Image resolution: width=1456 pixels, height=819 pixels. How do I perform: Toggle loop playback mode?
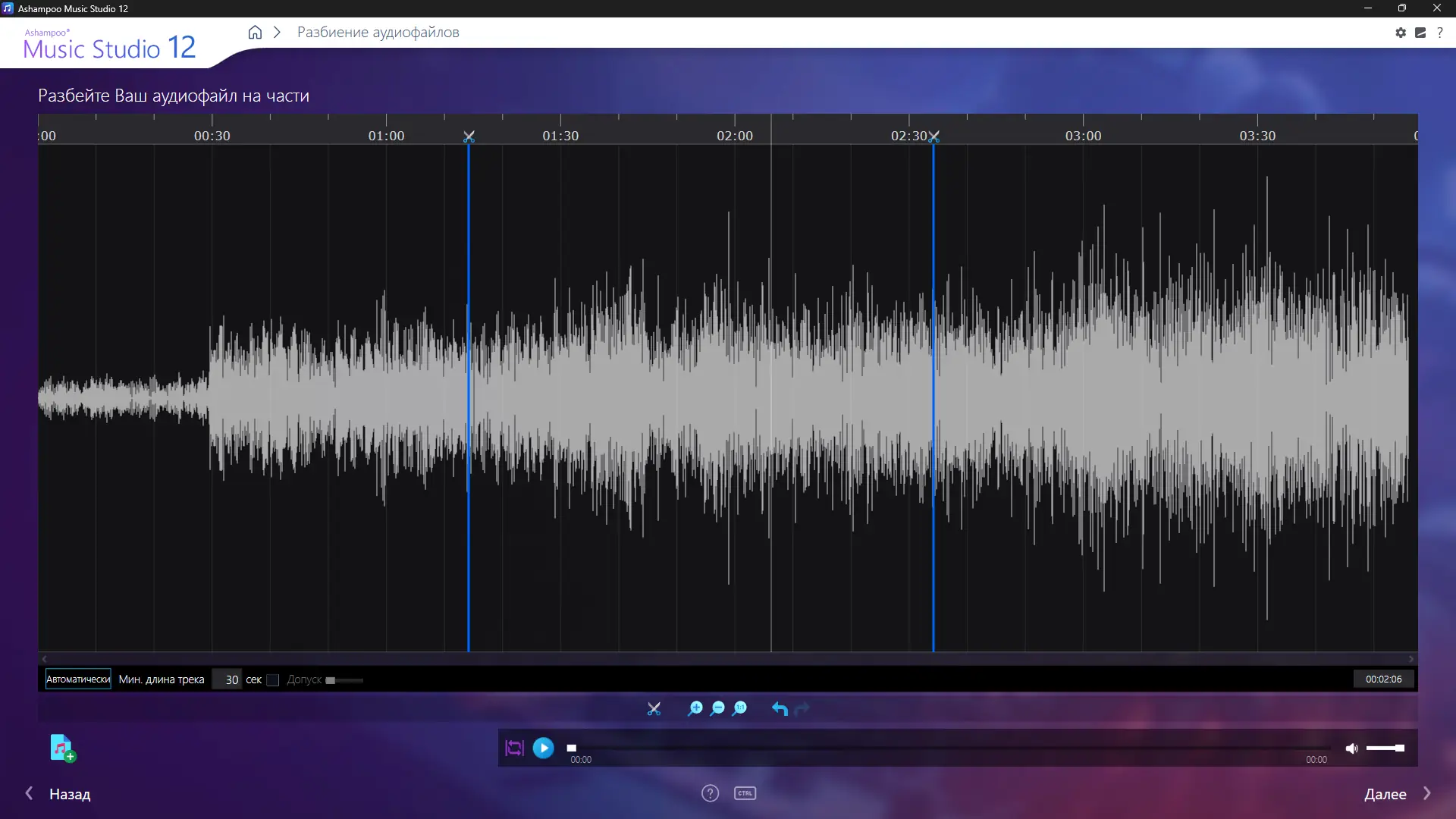(514, 748)
